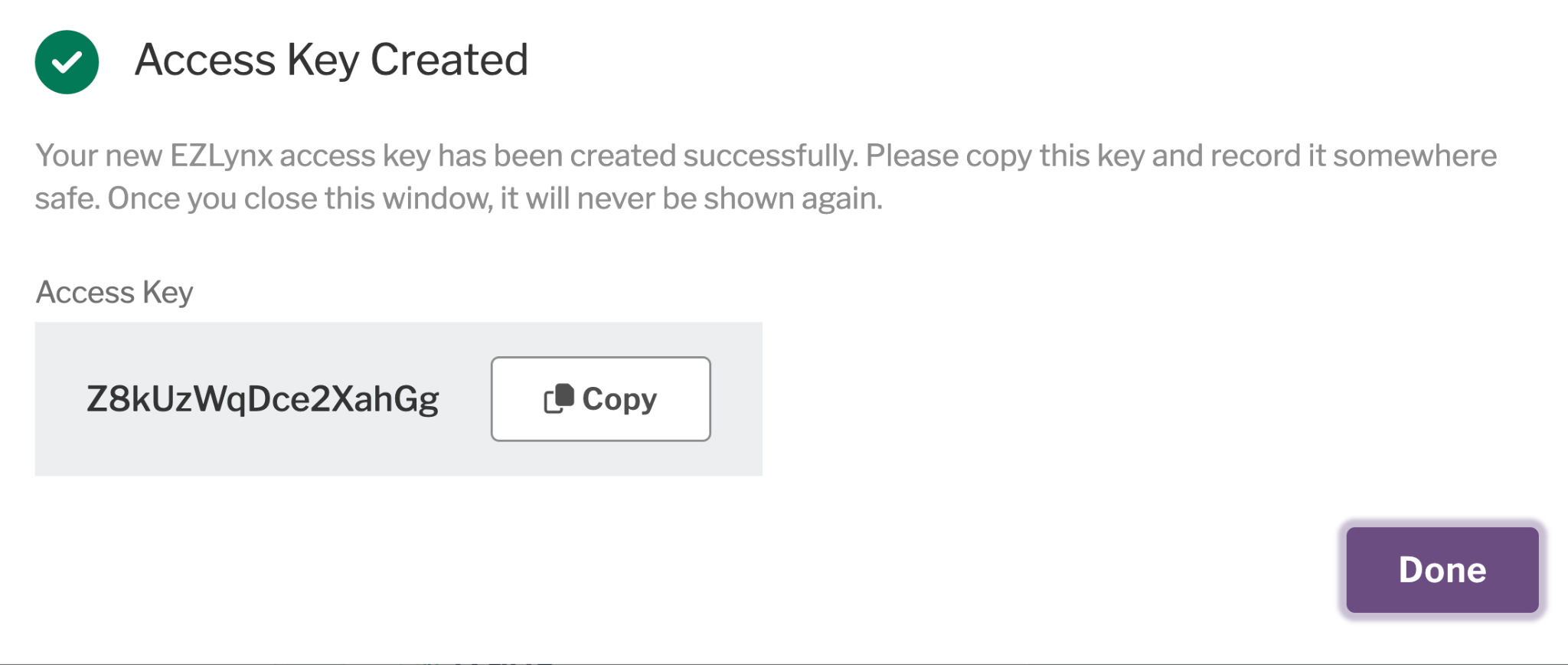1568x665 pixels.
Task: Click the word "successfully" in the description
Action: point(770,156)
